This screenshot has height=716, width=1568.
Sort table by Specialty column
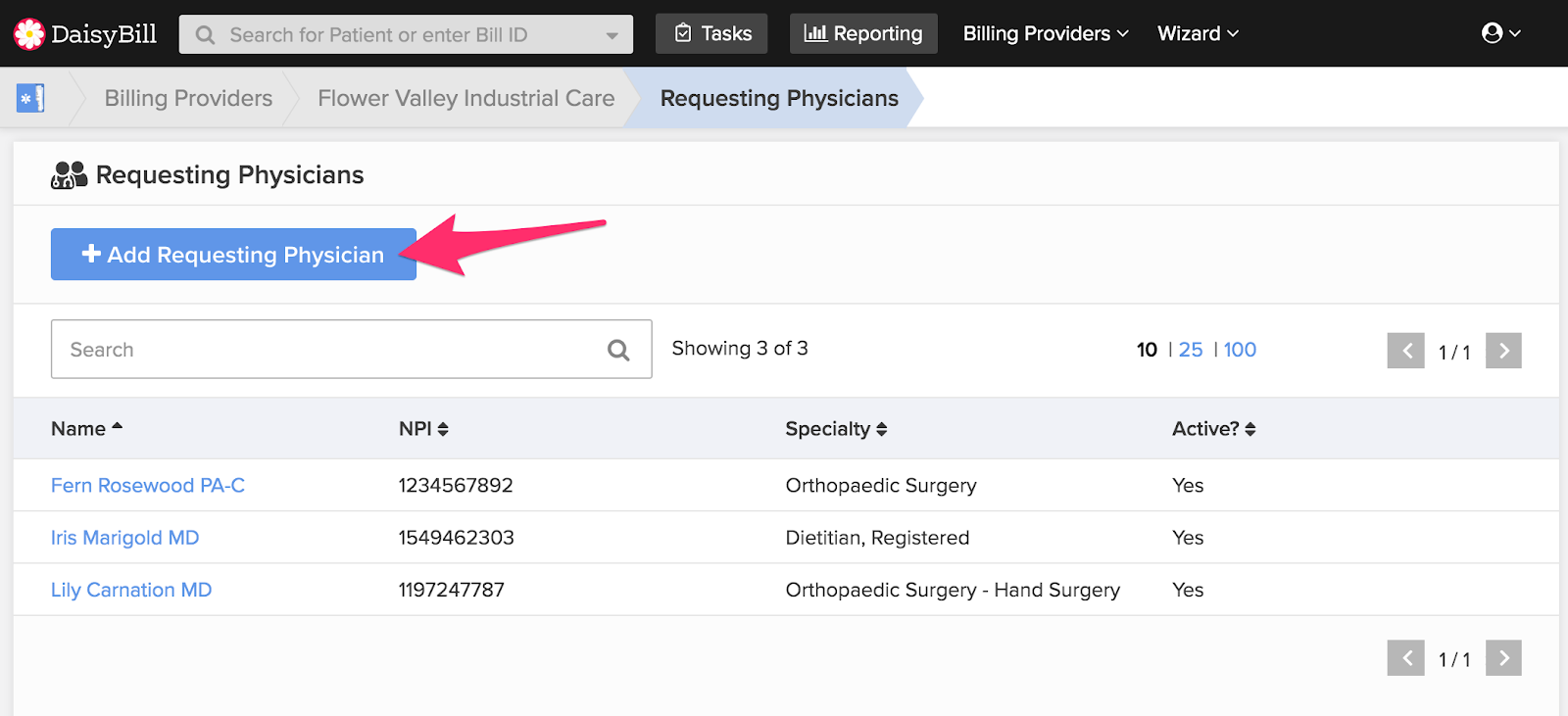[836, 429]
